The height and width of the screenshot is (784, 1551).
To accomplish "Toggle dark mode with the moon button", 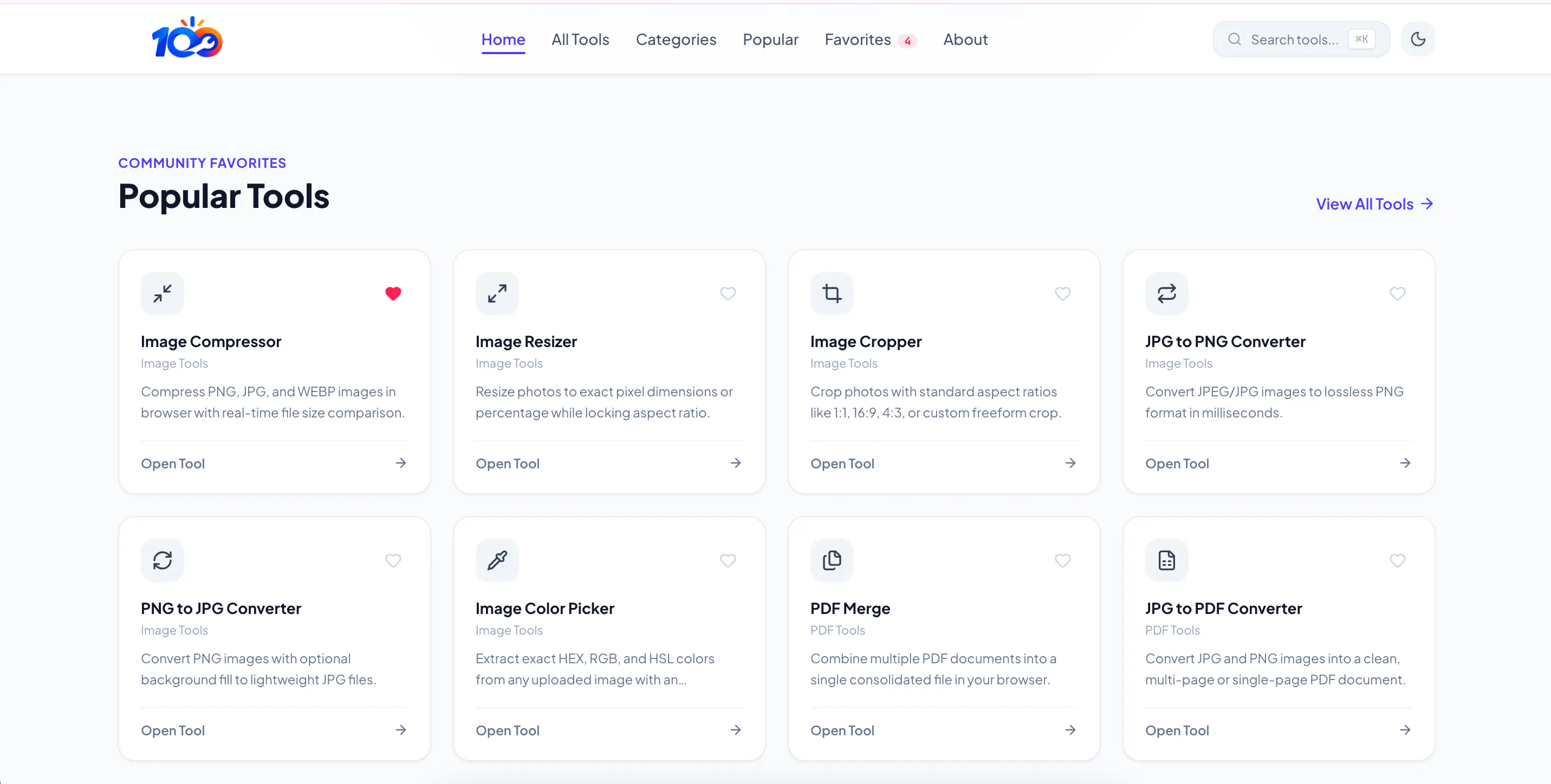I will 1418,39.
